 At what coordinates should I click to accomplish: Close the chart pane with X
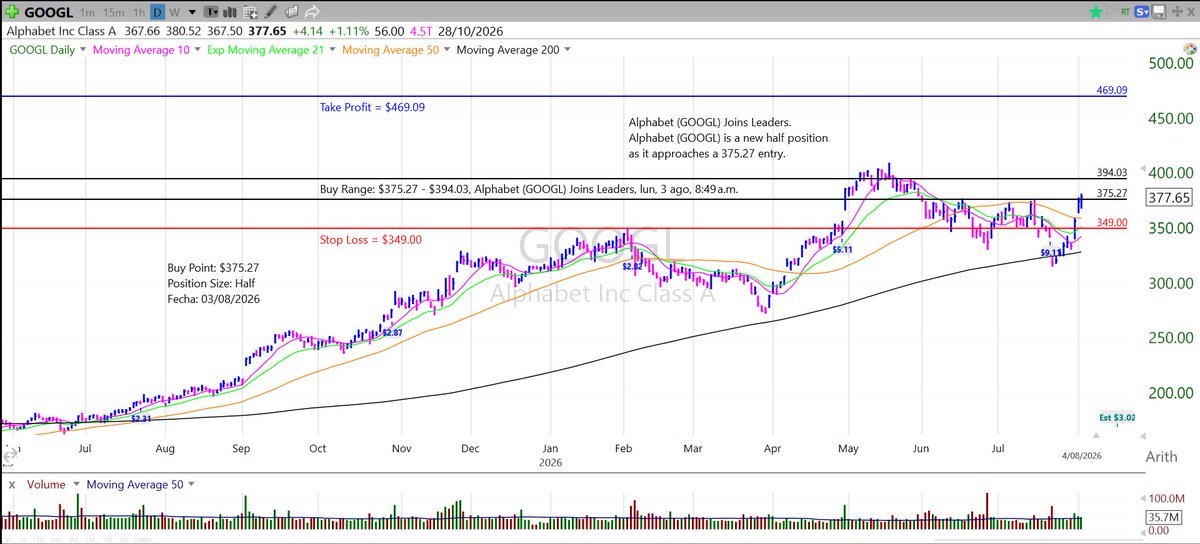(x=1191, y=12)
